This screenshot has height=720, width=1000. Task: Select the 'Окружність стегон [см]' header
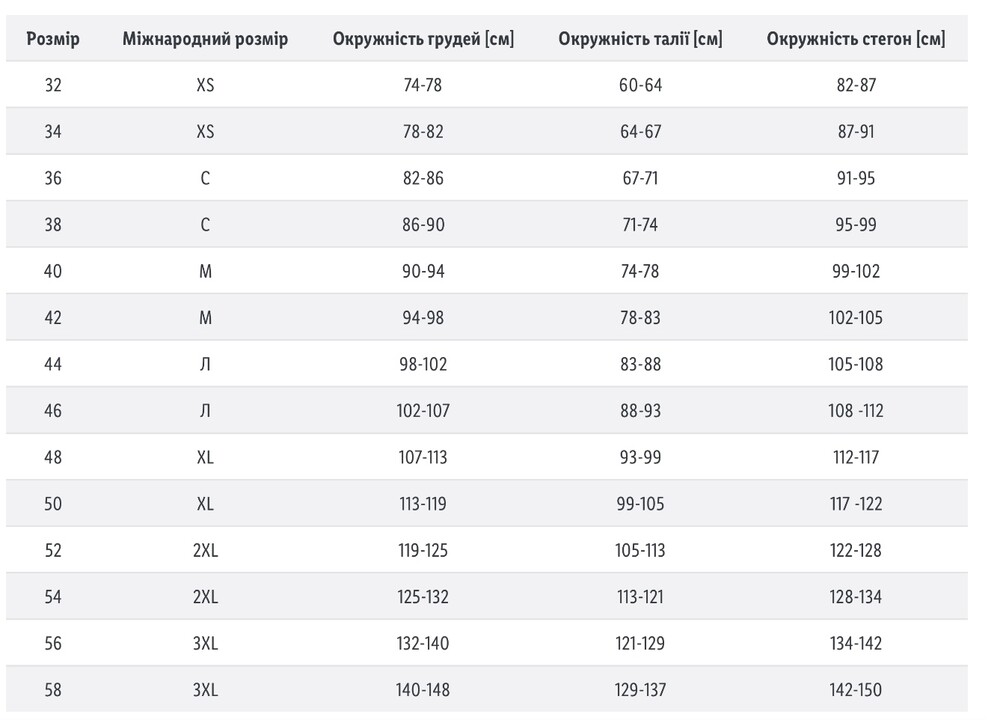856,39
